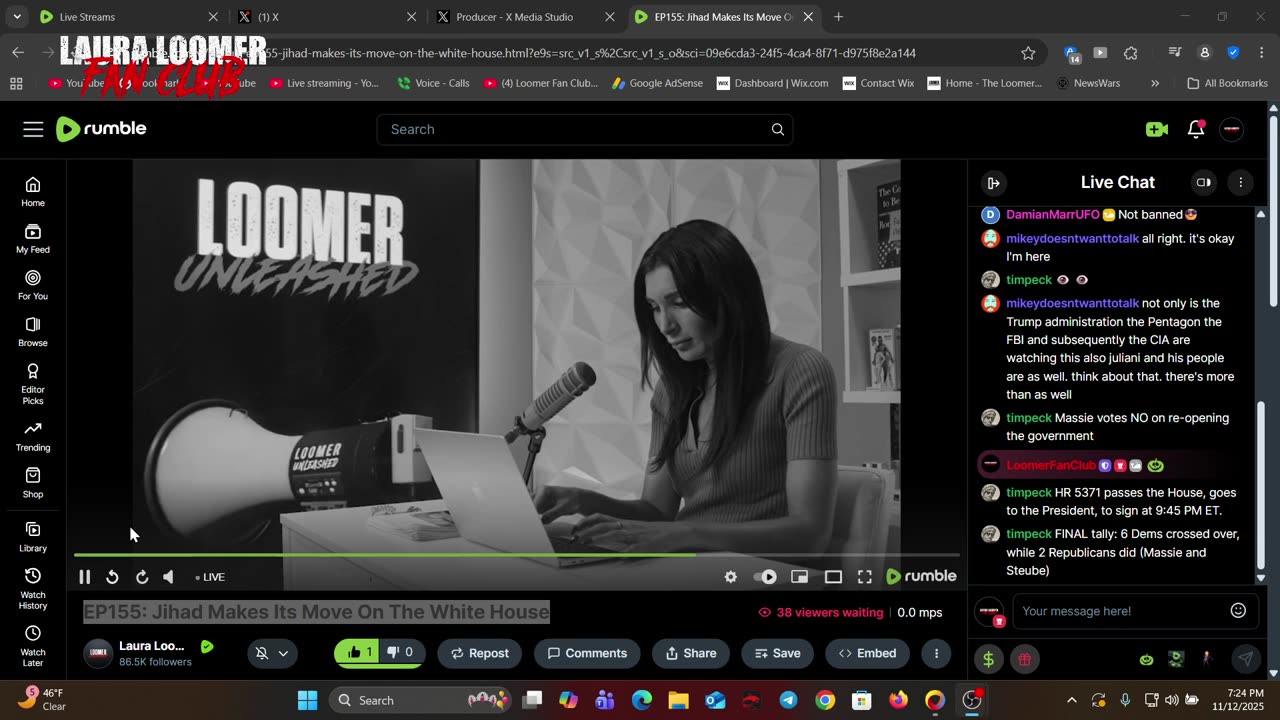1280x720 pixels.
Task: Open For You in sidebar
Action: (33, 285)
